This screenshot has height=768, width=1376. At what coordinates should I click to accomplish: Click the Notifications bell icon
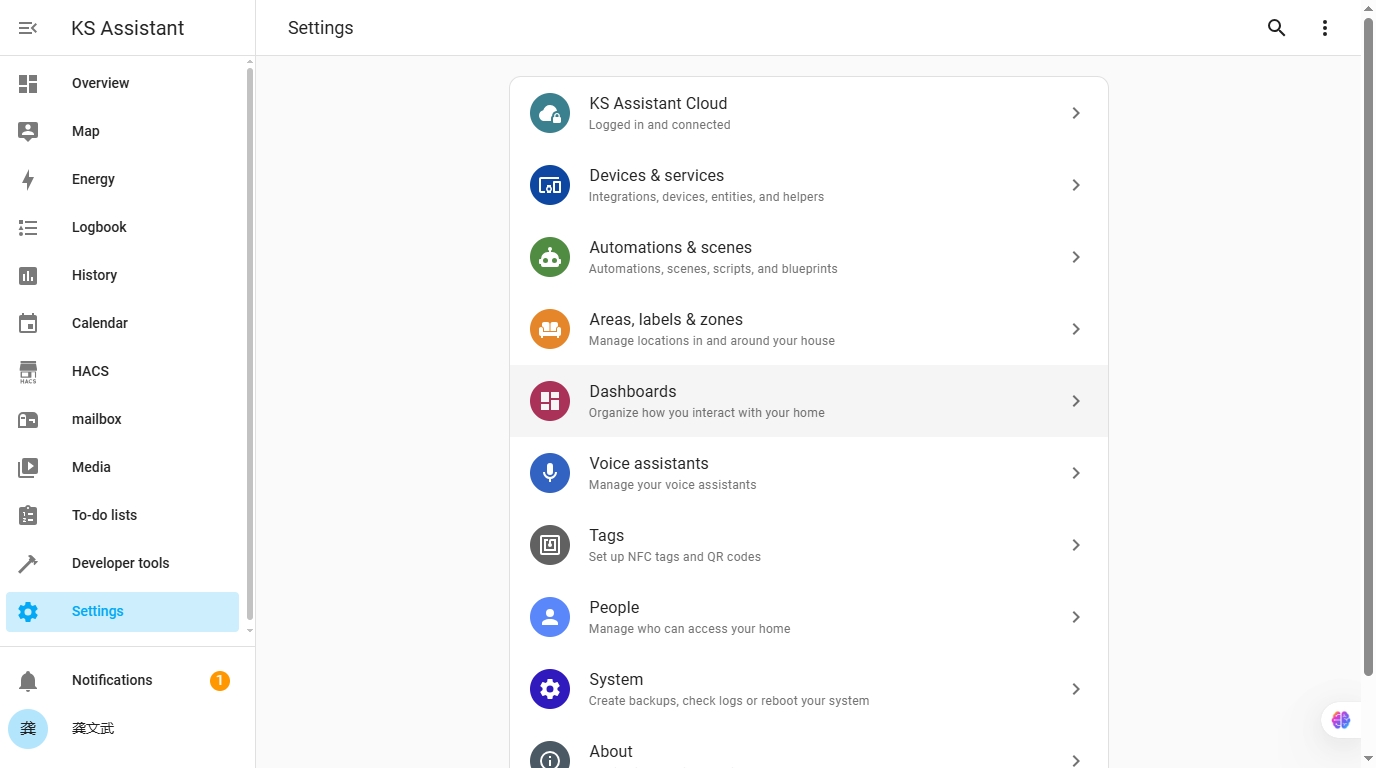28,680
